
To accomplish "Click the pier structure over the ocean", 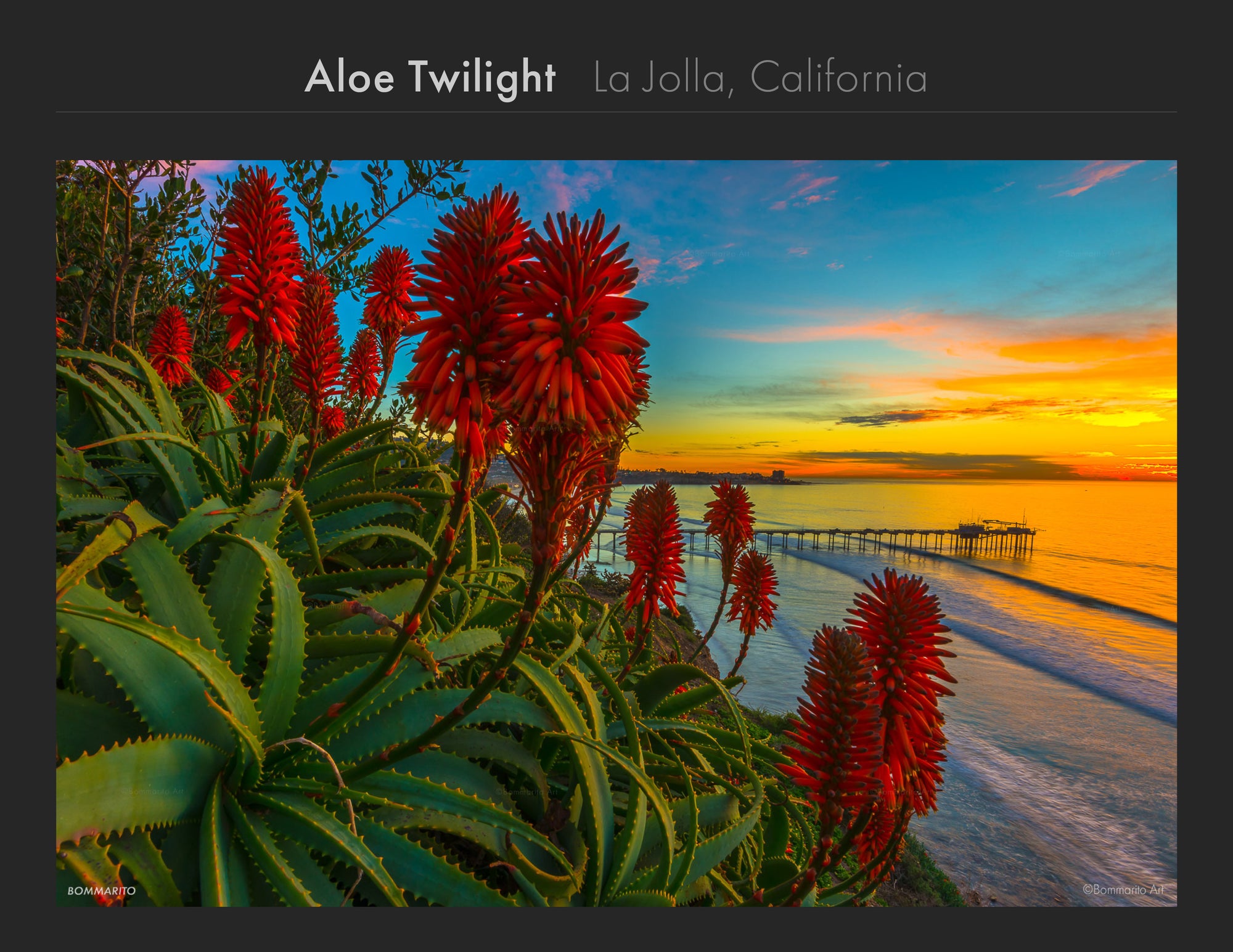I will point(814,537).
